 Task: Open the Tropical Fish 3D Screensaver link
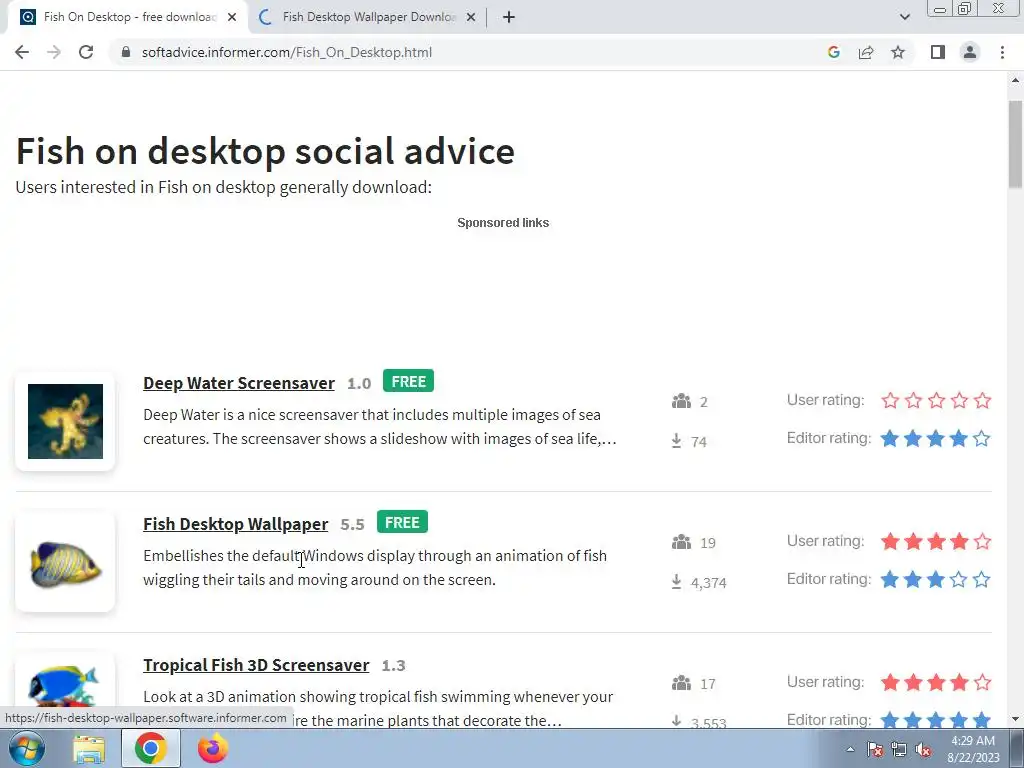click(256, 665)
